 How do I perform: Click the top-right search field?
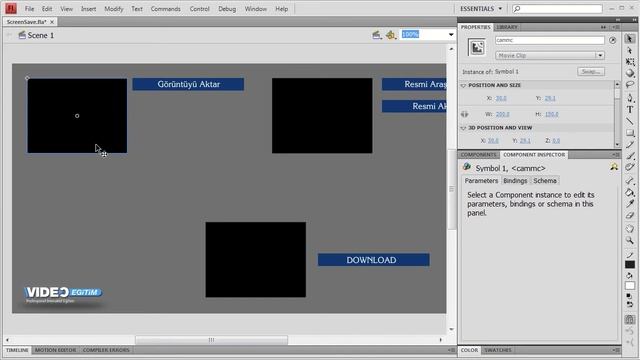click(557, 9)
